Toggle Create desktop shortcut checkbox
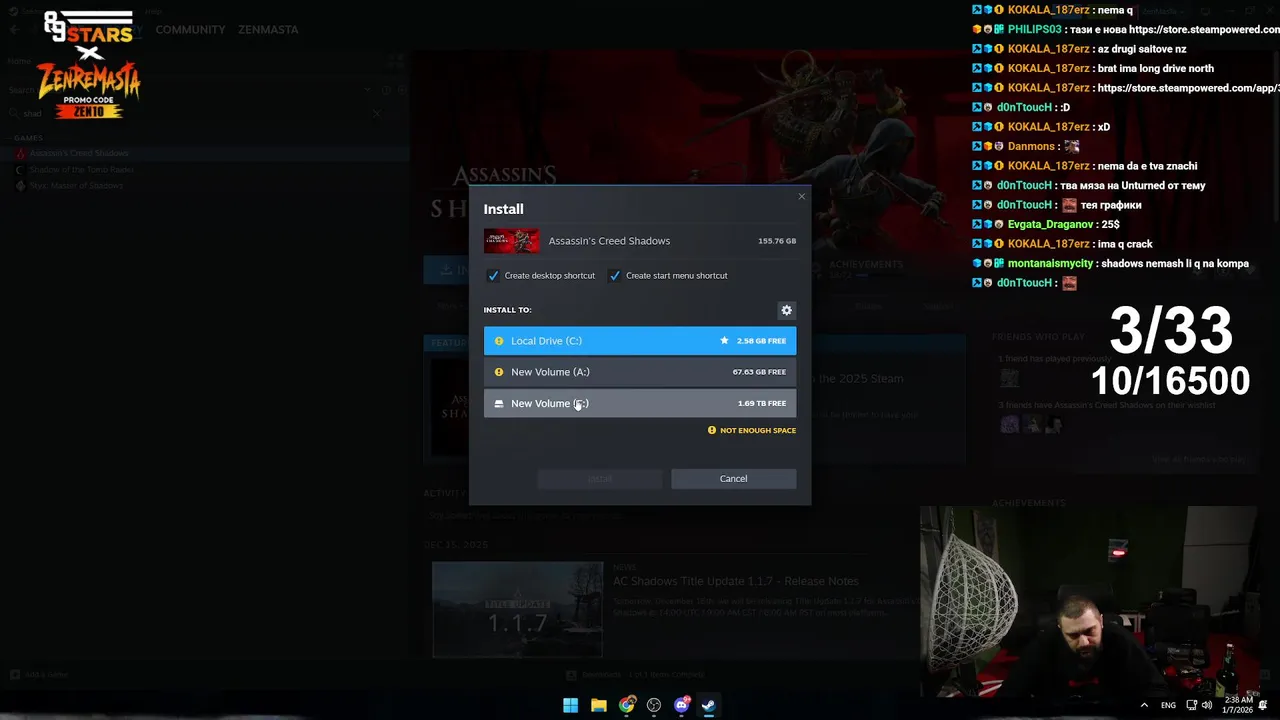 click(493, 276)
